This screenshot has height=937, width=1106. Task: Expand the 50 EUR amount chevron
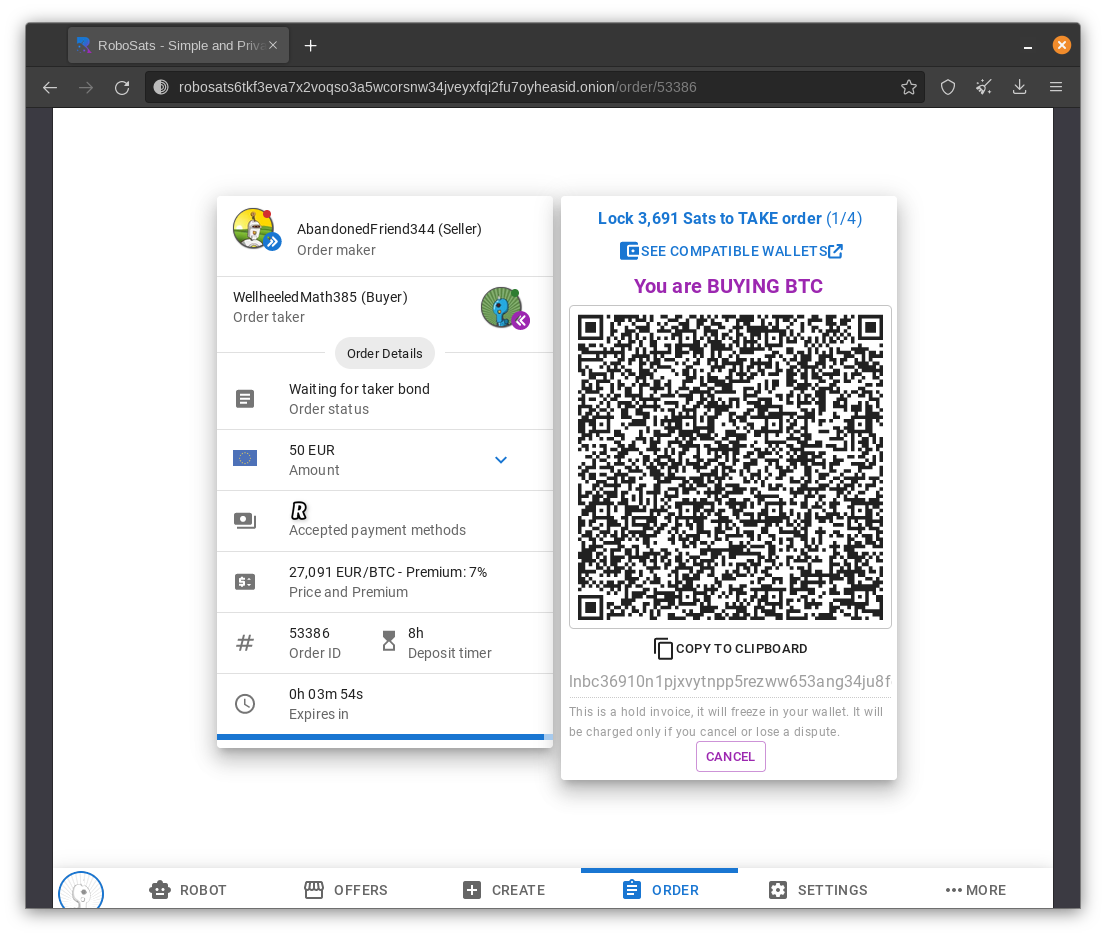coord(501,460)
